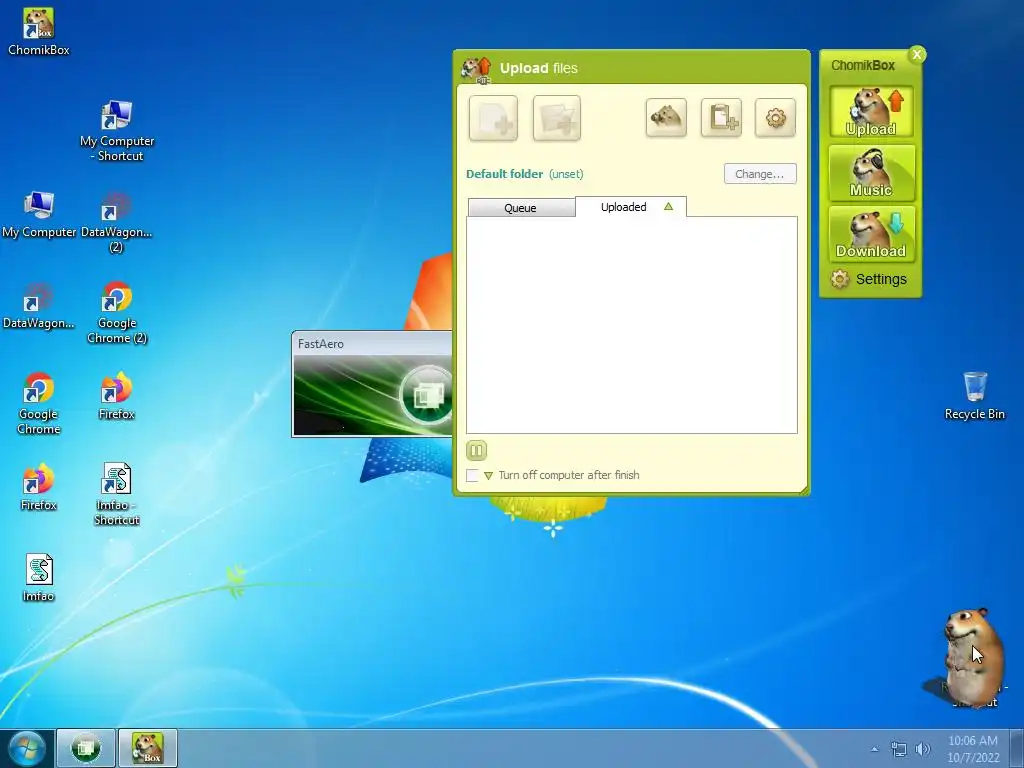Select Google Chrome (2) desktop shortcut

[x=117, y=313]
